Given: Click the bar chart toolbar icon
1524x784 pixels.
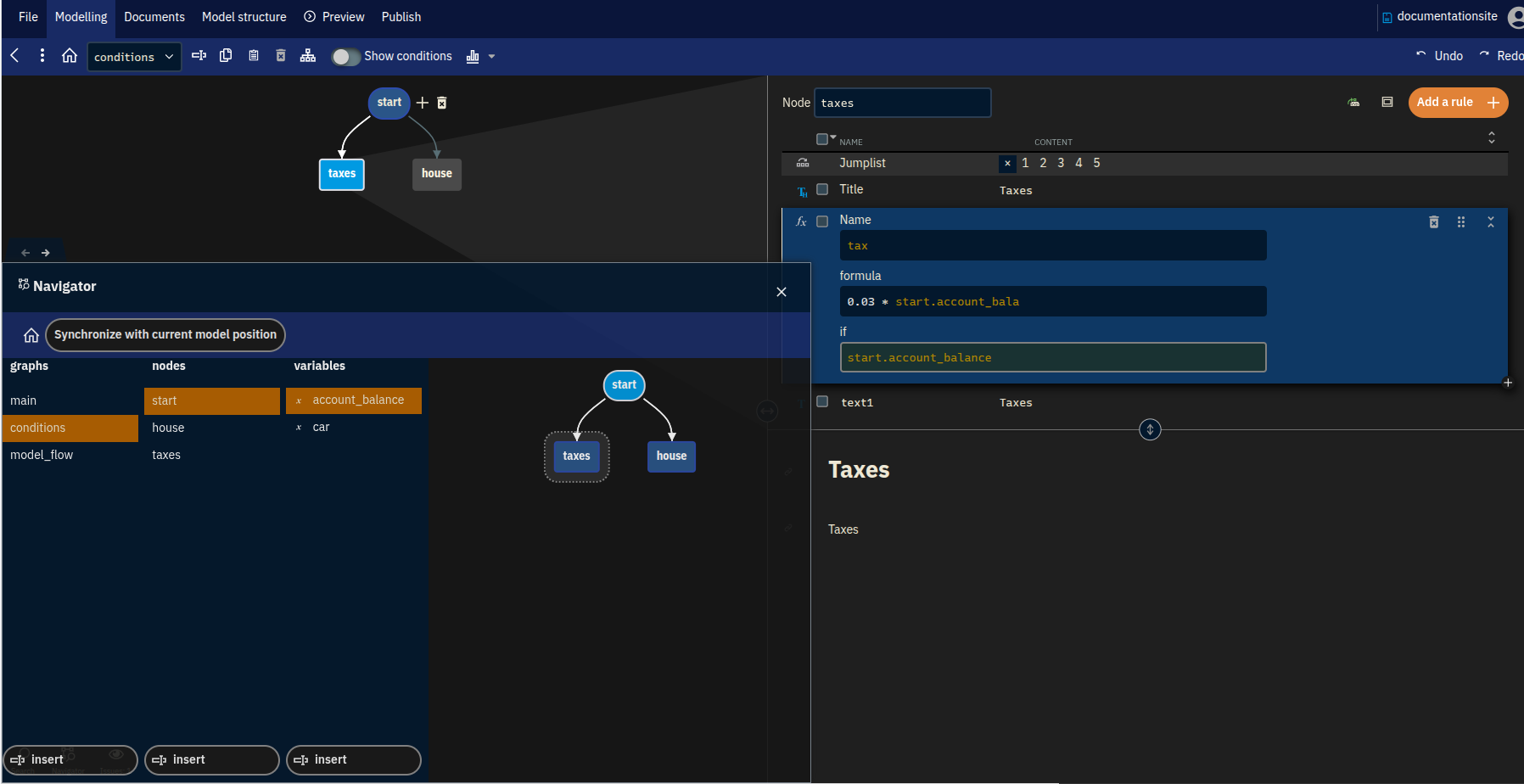Looking at the screenshot, I should (x=473, y=57).
